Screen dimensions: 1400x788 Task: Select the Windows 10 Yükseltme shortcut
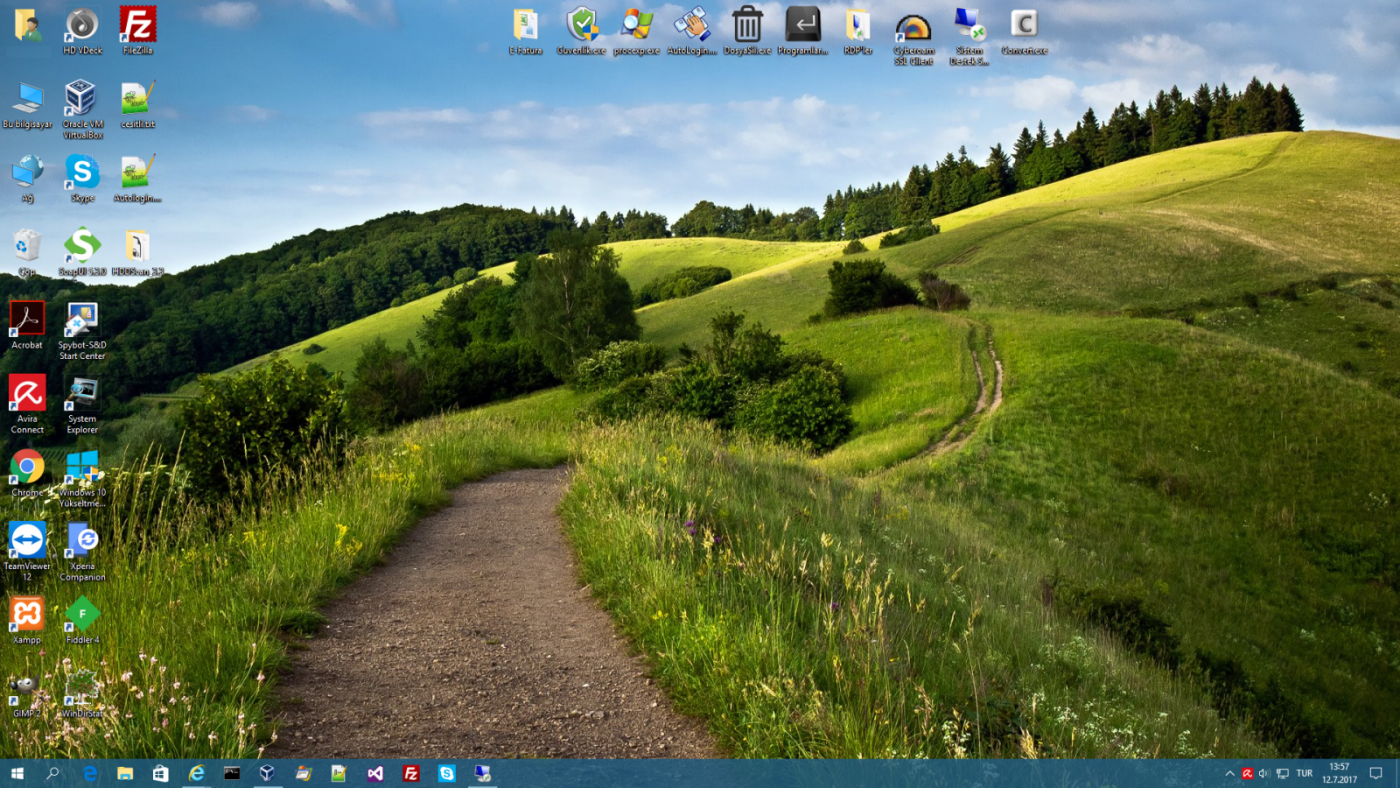point(82,479)
